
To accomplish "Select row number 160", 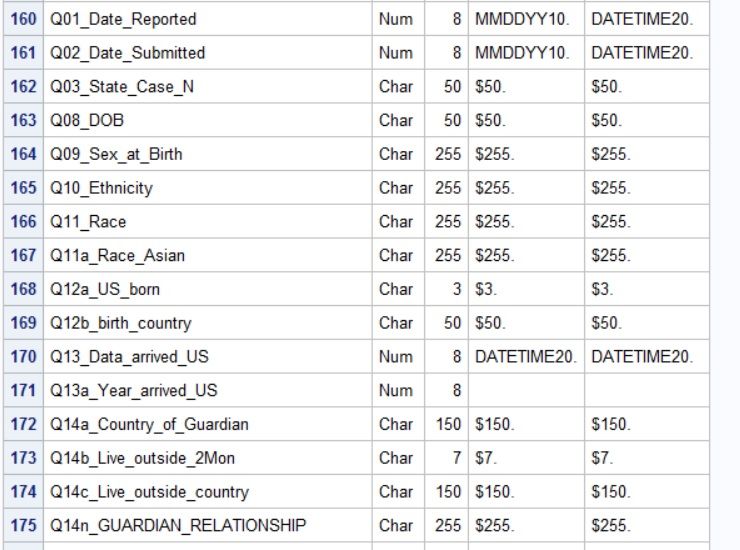I will [x=21, y=19].
